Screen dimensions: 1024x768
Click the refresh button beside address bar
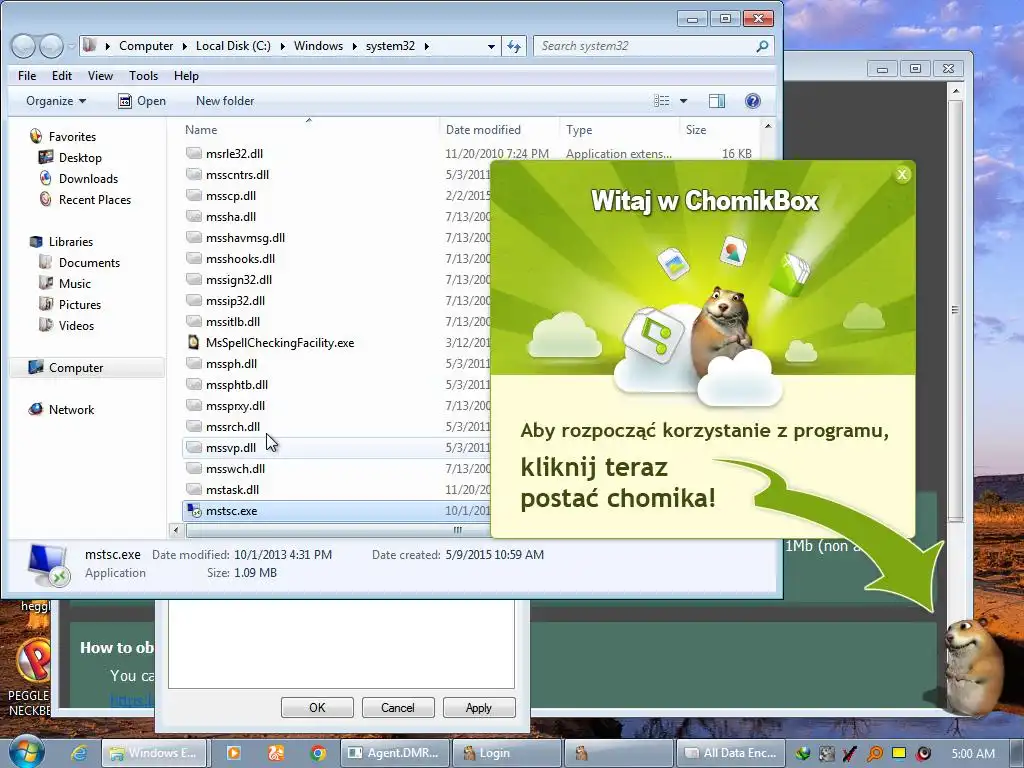click(515, 46)
